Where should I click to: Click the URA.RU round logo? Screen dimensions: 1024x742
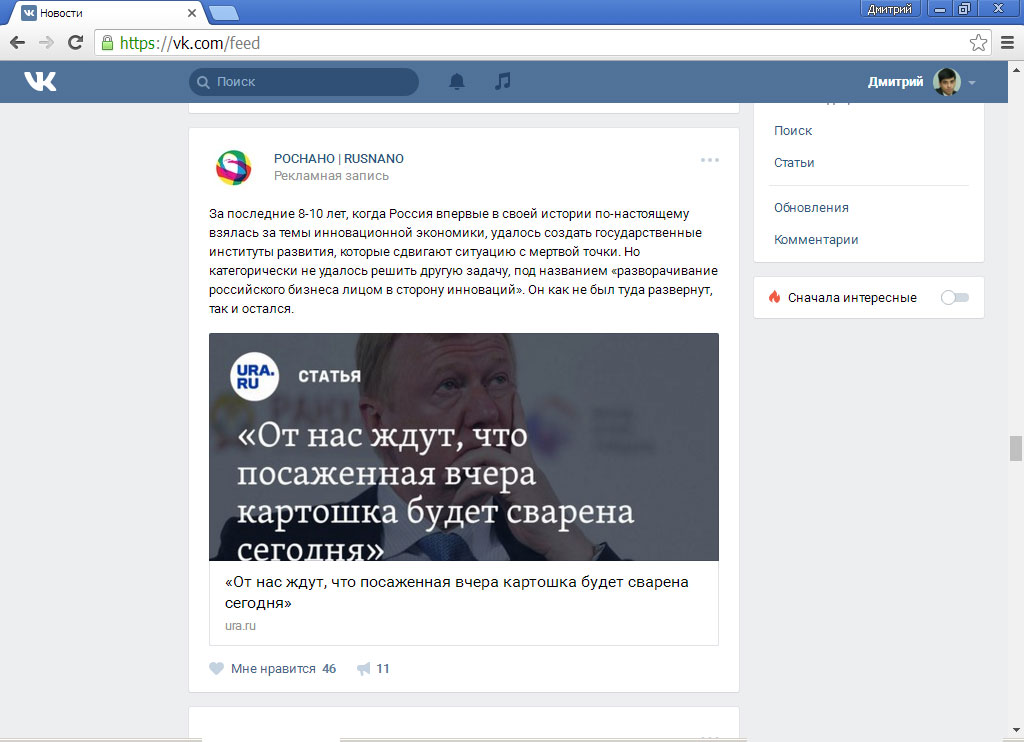pos(255,376)
